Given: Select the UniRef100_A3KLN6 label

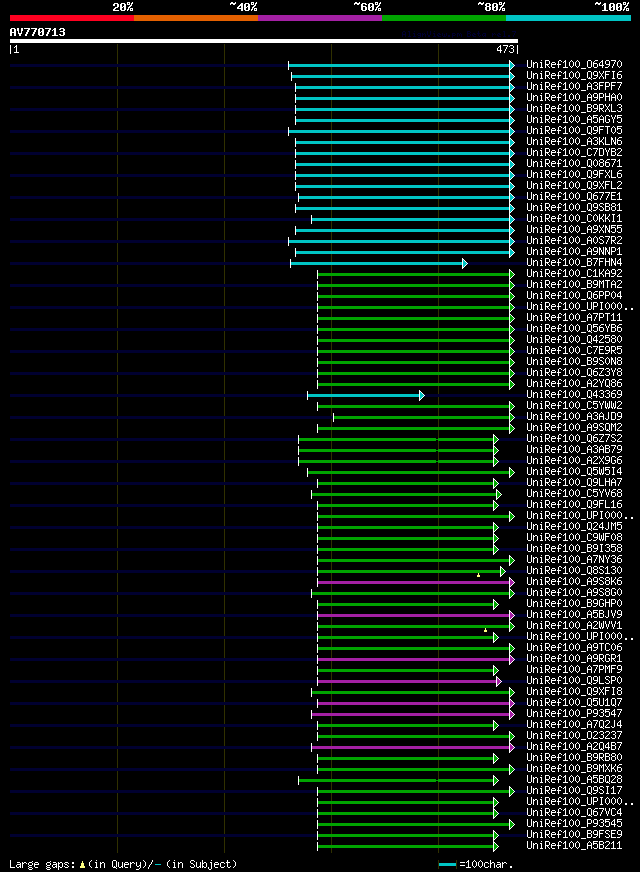Looking at the screenshot, I should click(x=574, y=142).
